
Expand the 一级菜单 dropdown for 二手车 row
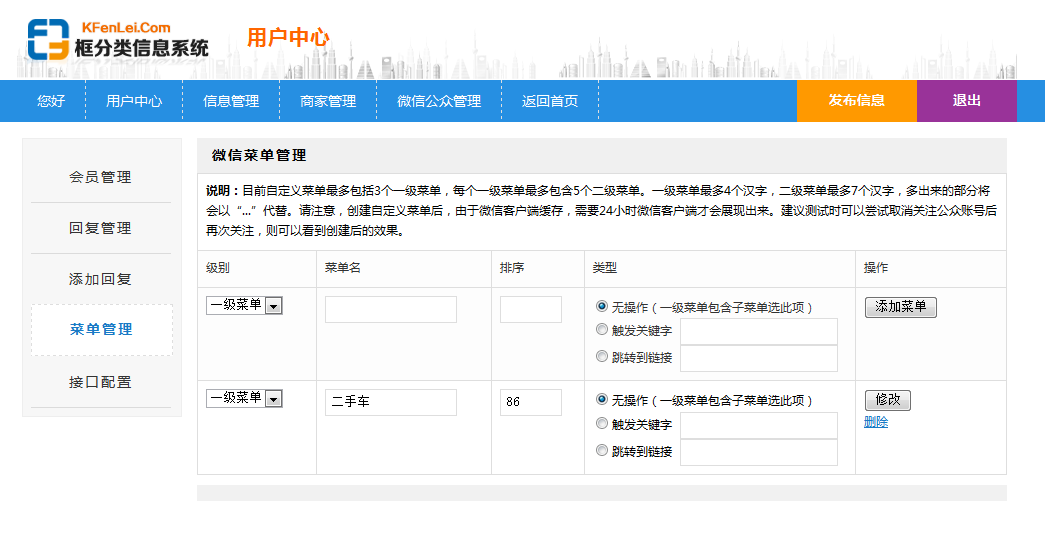(244, 398)
